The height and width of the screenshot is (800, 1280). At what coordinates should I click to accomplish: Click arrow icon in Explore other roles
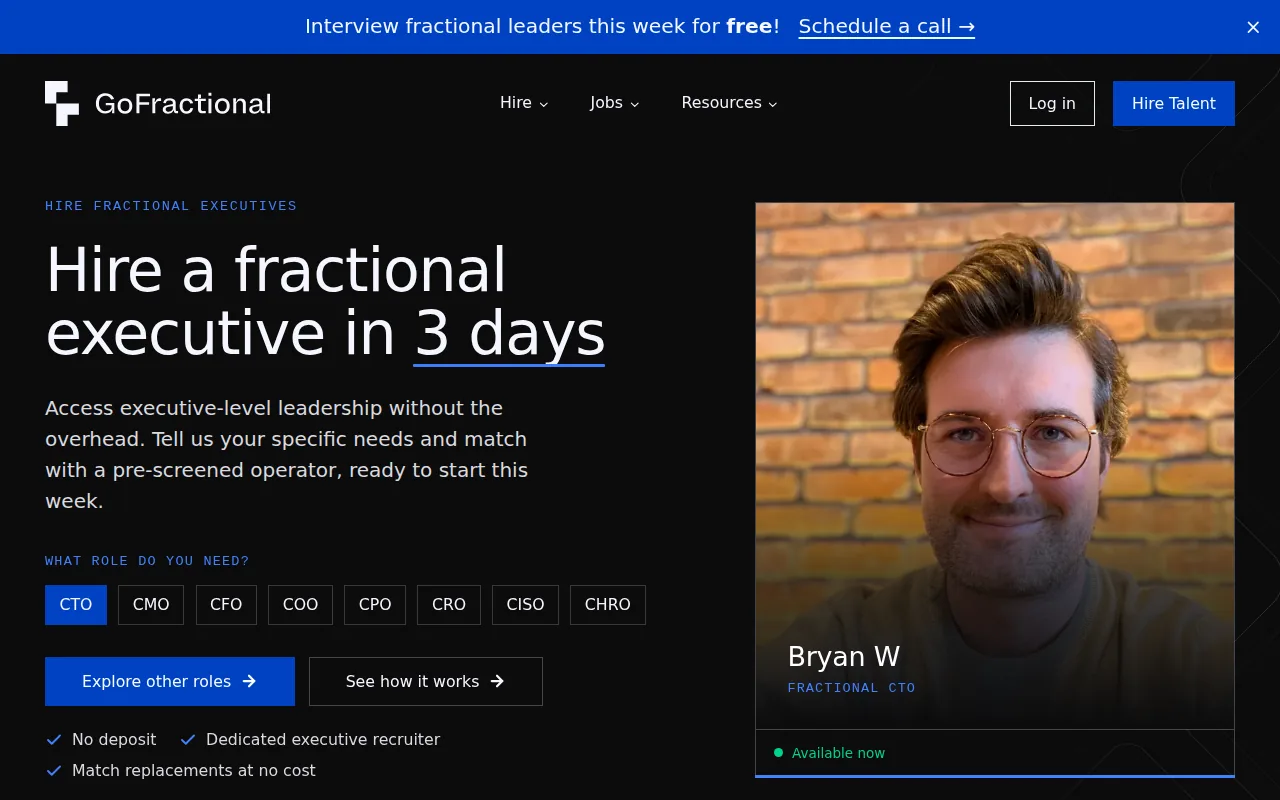tap(249, 681)
